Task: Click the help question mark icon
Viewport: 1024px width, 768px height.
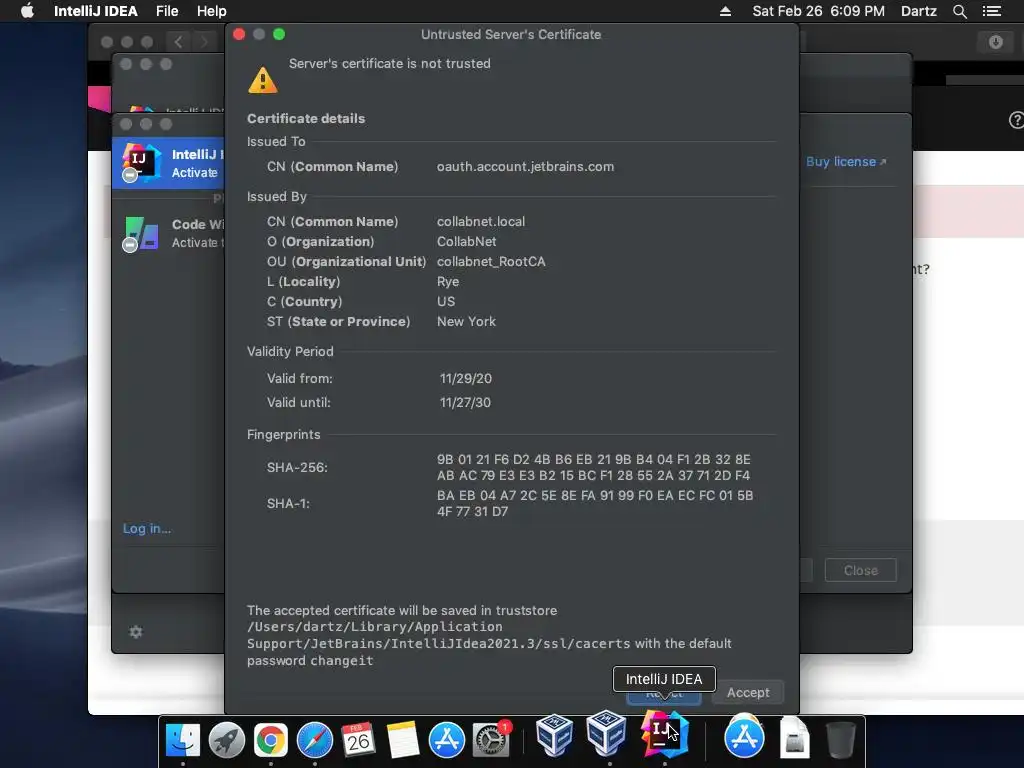Action: 1016,120
